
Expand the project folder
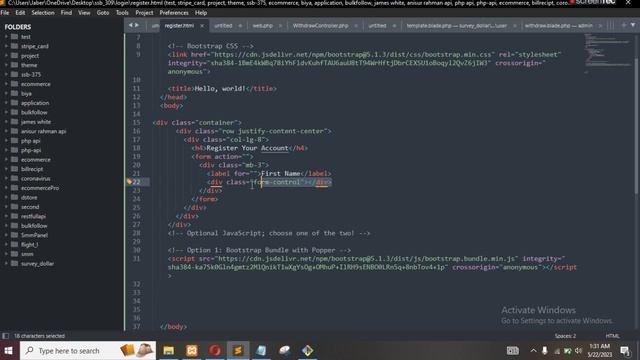point(6,56)
